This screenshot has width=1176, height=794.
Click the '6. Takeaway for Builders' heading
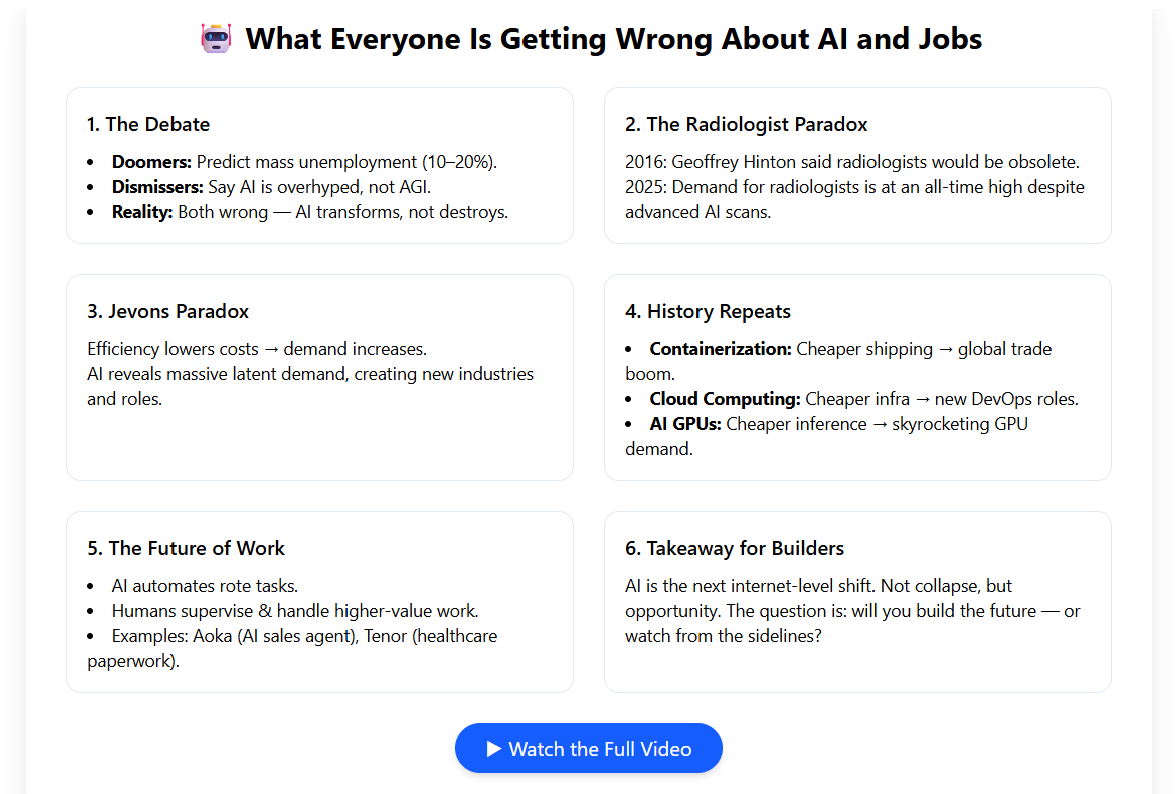pos(734,548)
